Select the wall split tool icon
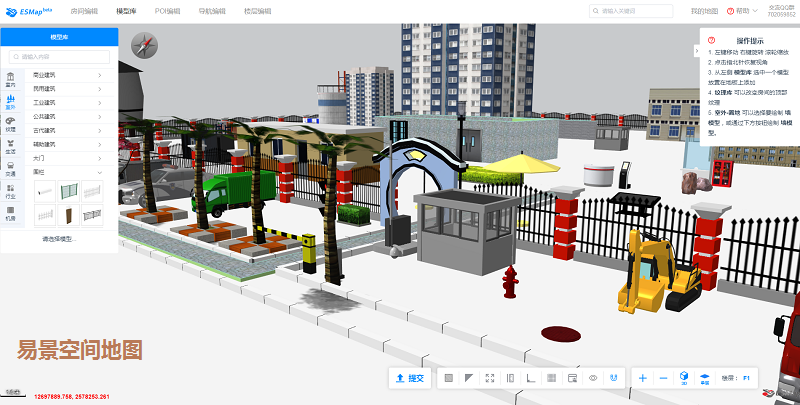Image resolution: width=800 pixels, height=405 pixels. 510,378
